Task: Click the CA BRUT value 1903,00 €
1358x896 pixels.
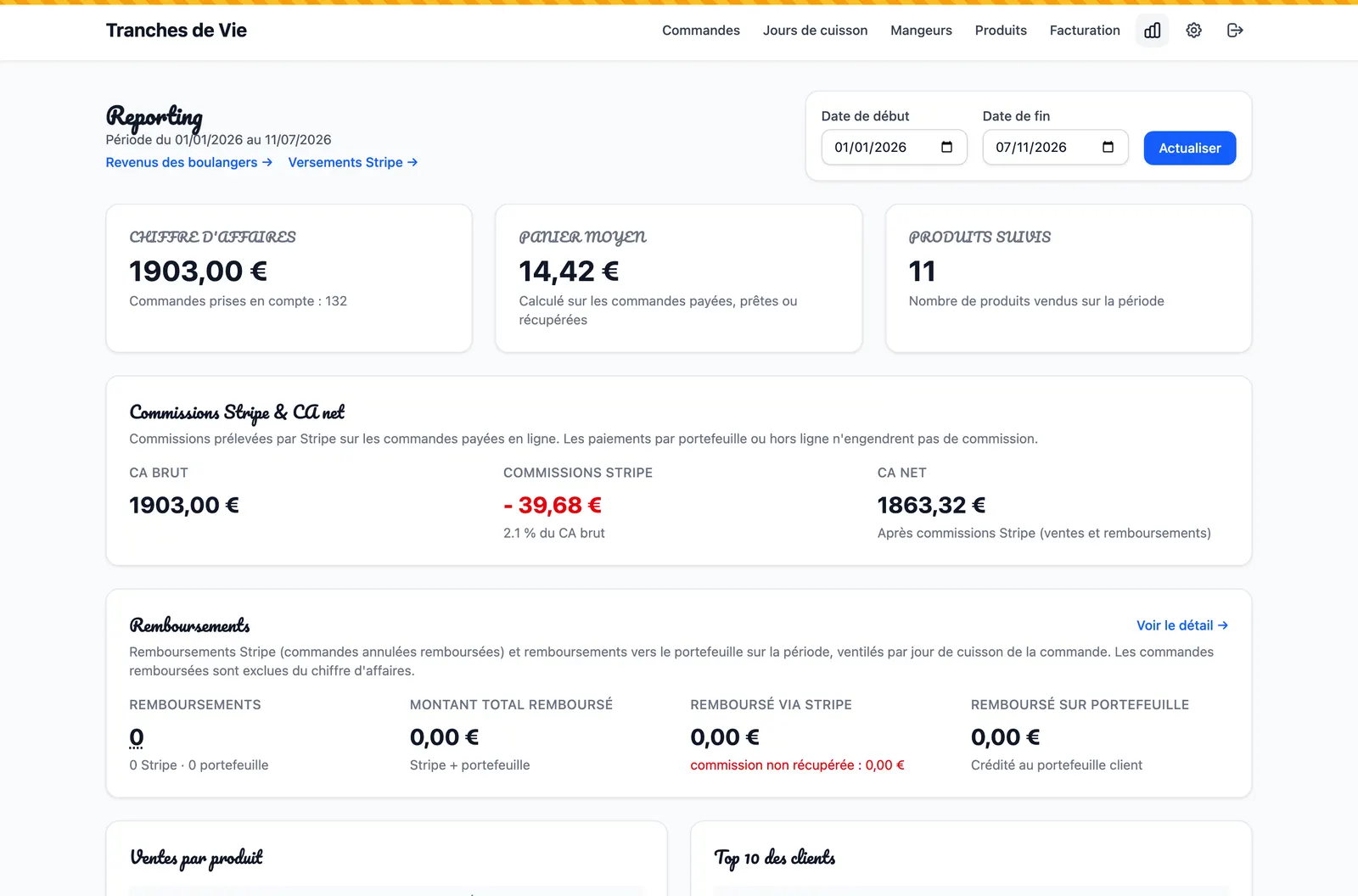Action: click(x=184, y=505)
